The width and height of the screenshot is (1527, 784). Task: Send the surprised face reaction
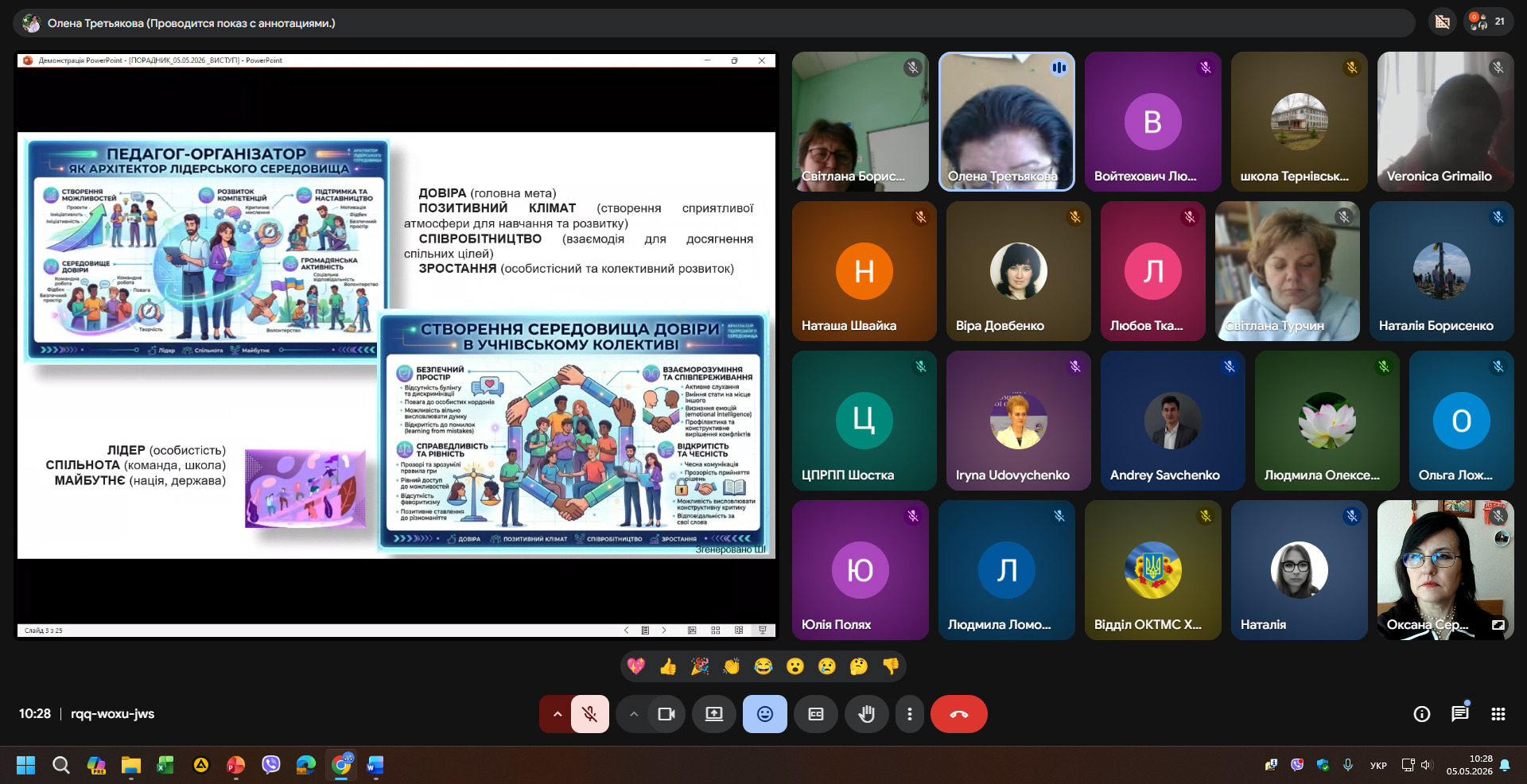795,666
